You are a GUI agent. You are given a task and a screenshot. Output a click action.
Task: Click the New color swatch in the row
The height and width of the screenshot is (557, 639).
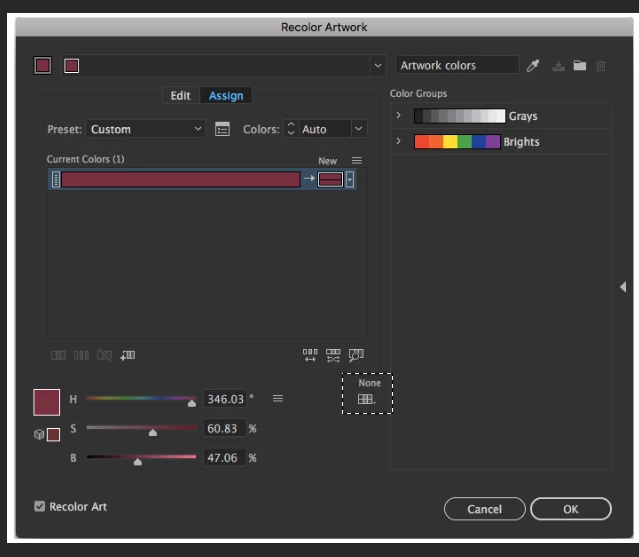pos(331,179)
